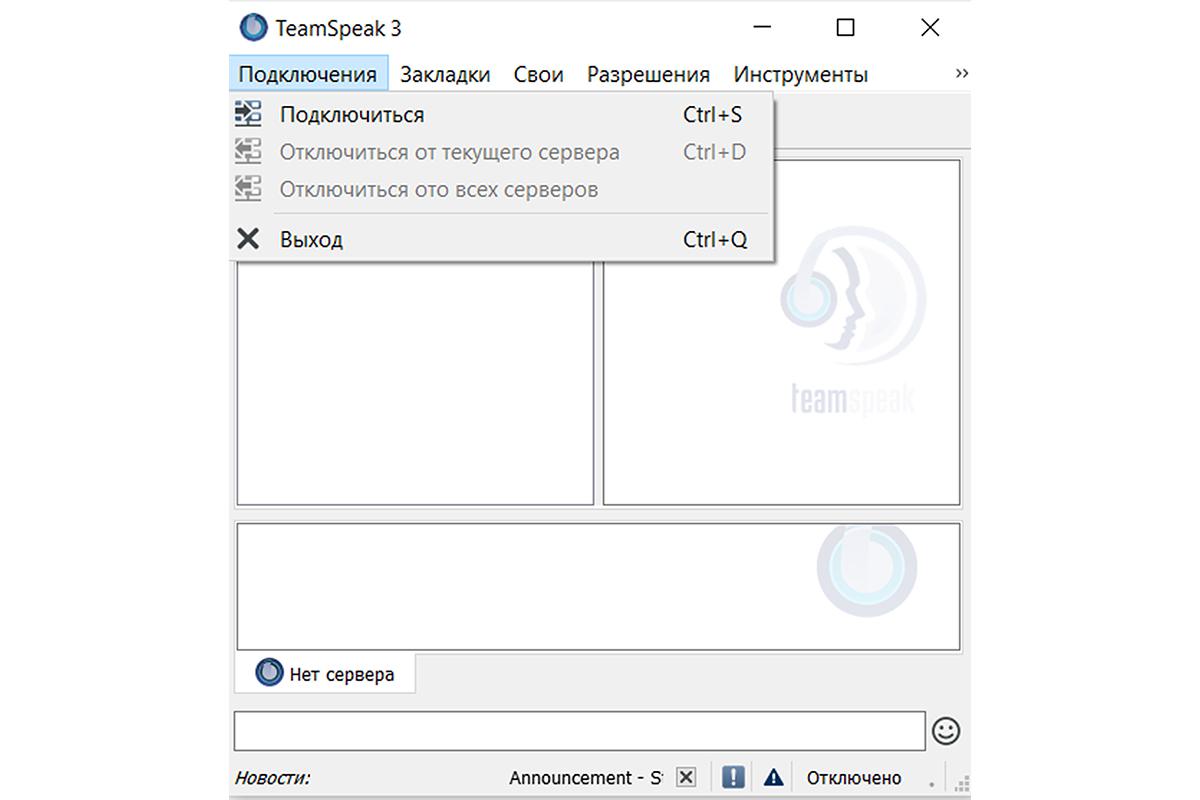Click the X exit icon next to Выход
This screenshot has height=800, width=1200.
coord(249,238)
